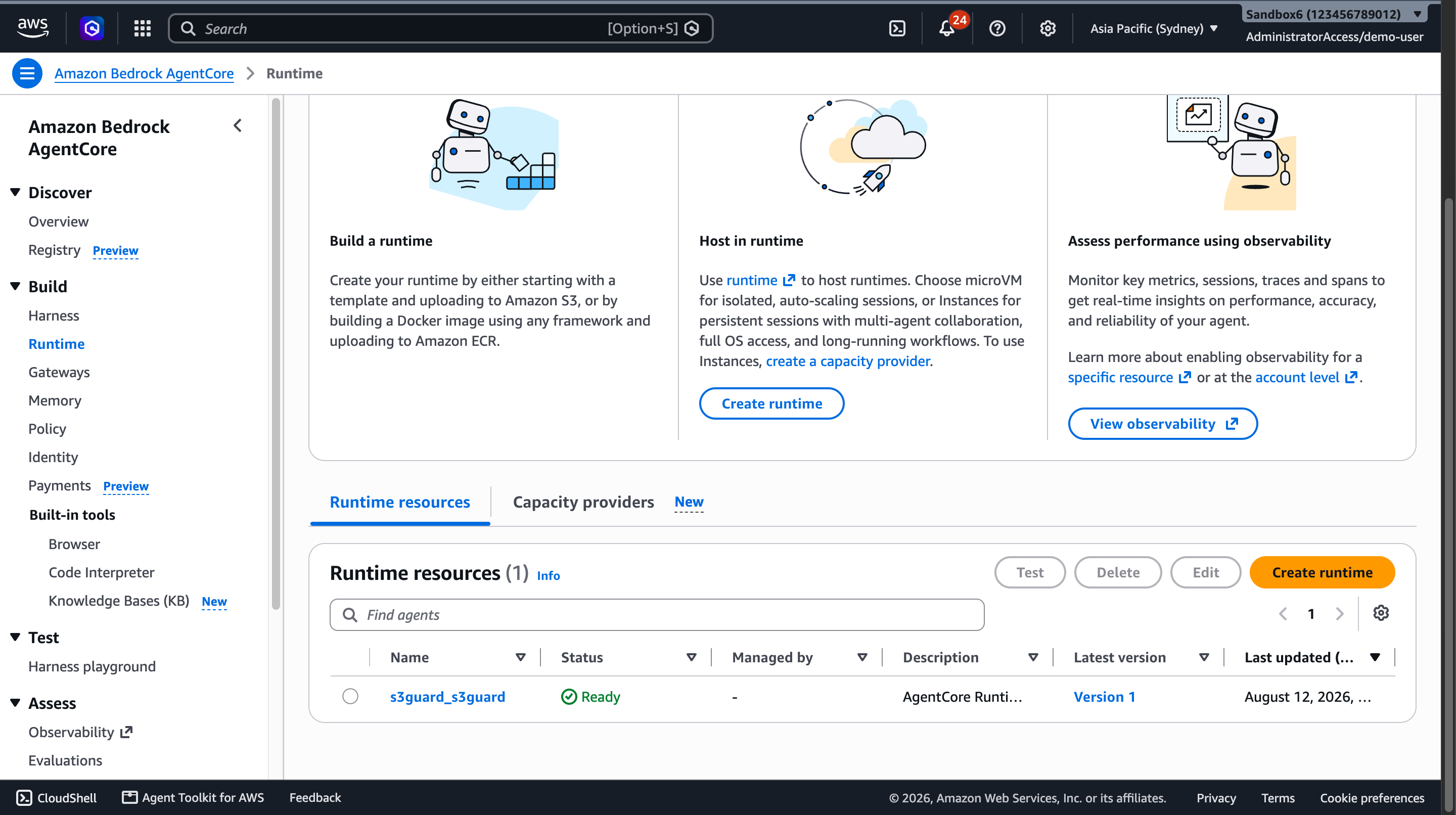Open Browser under Built-in tools

(x=74, y=544)
